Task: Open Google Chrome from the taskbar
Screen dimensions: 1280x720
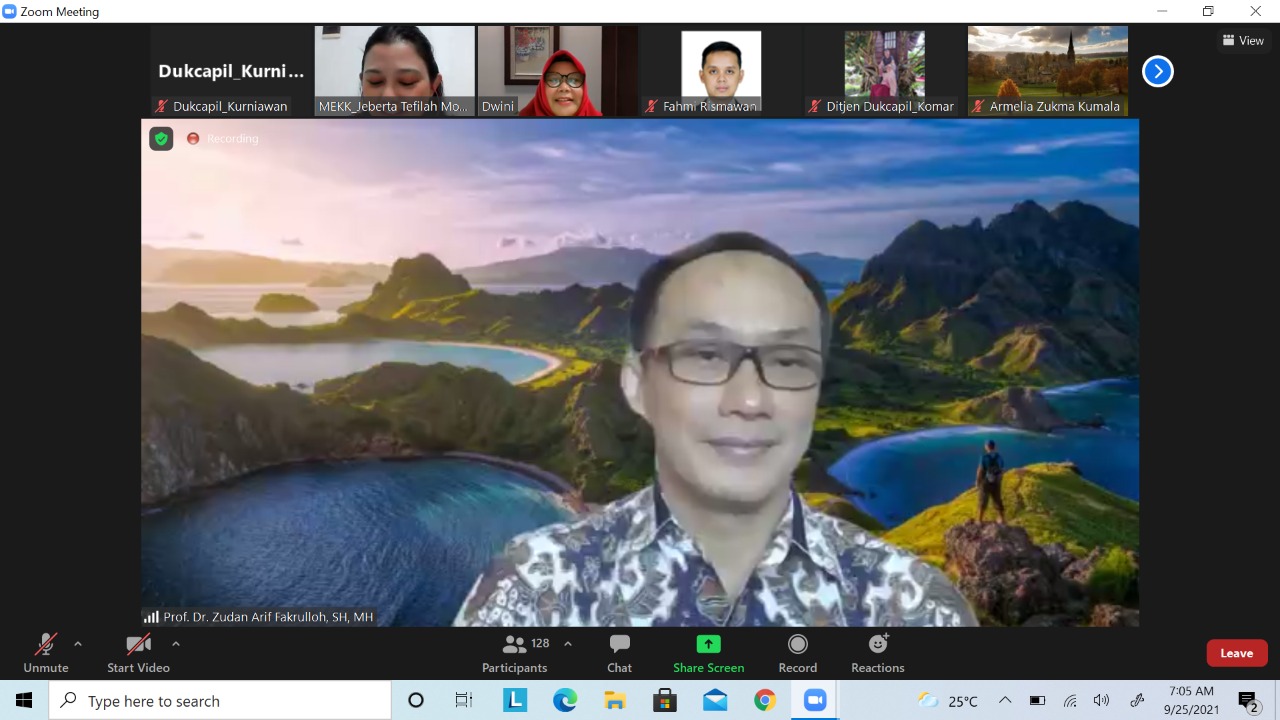Action: coord(765,701)
